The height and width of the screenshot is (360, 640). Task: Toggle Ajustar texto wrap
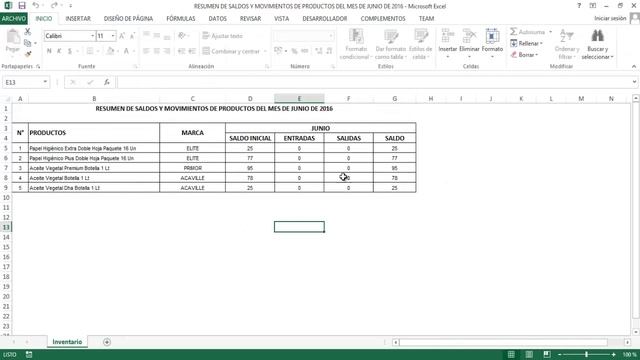pyautogui.click(x=223, y=36)
